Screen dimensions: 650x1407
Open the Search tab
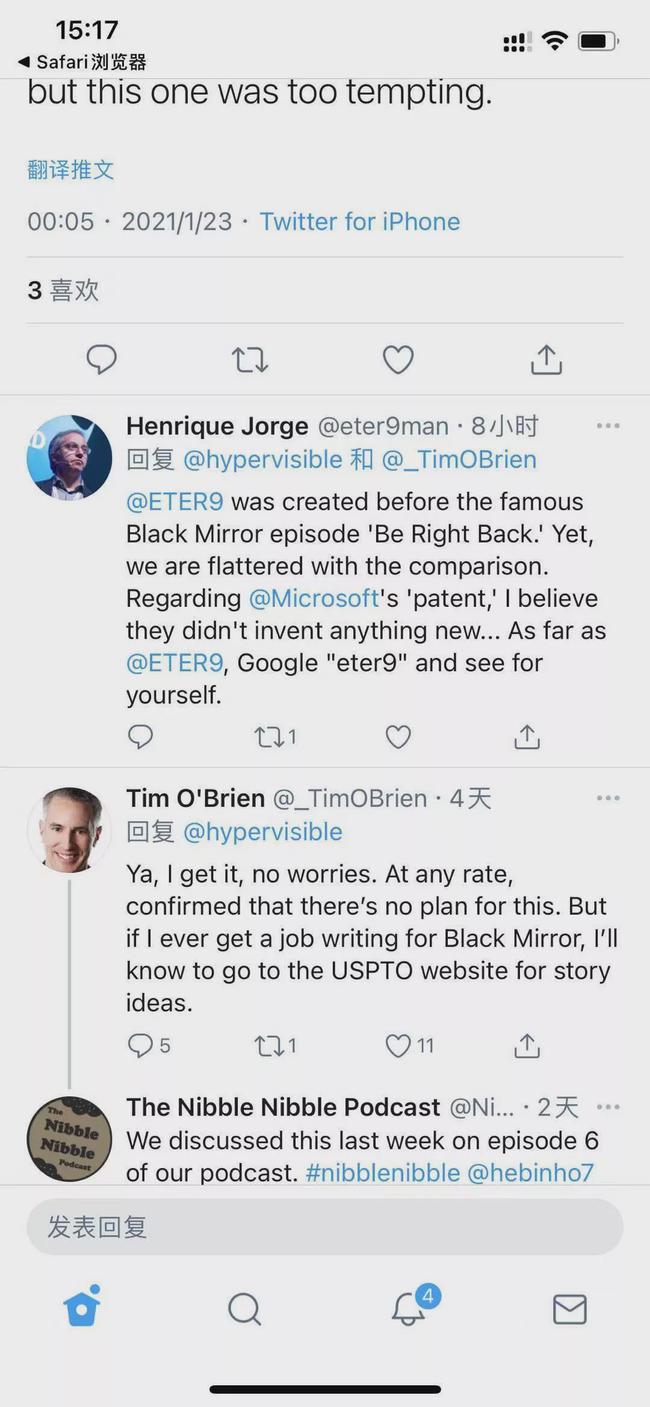click(x=244, y=1308)
